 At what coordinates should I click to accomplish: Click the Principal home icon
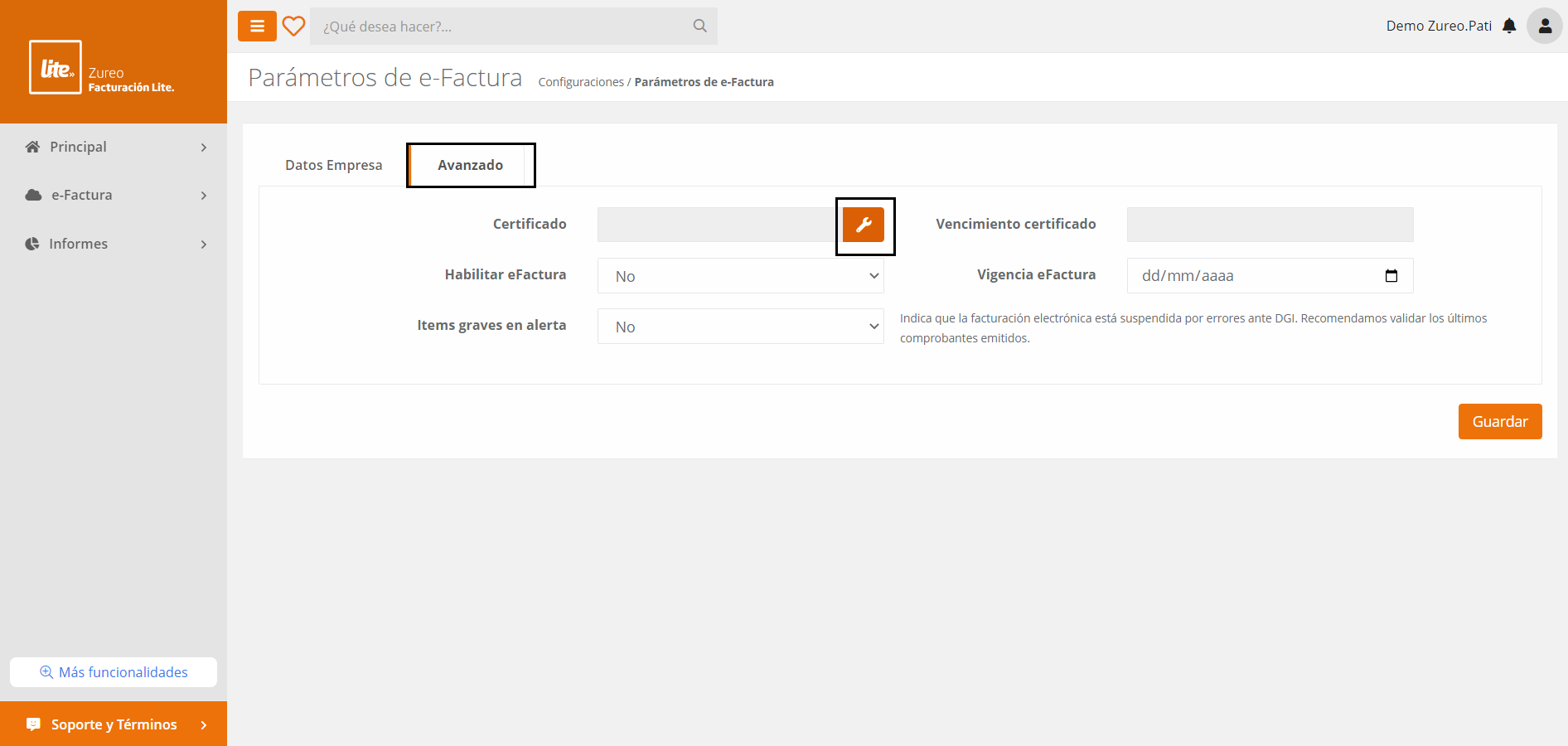tap(32, 147)
